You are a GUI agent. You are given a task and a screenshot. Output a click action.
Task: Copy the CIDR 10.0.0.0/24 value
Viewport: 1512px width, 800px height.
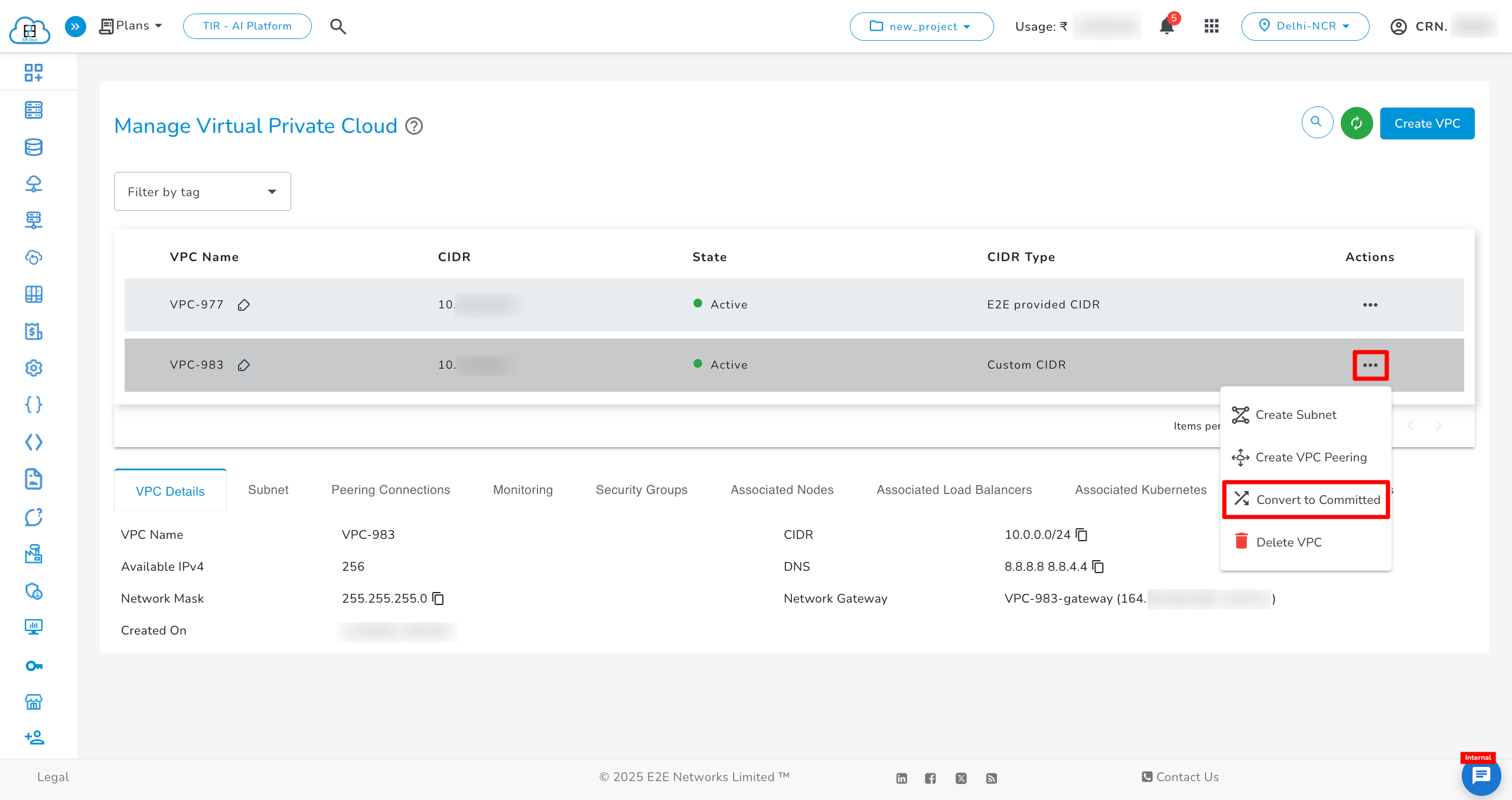coord(1081,535)
